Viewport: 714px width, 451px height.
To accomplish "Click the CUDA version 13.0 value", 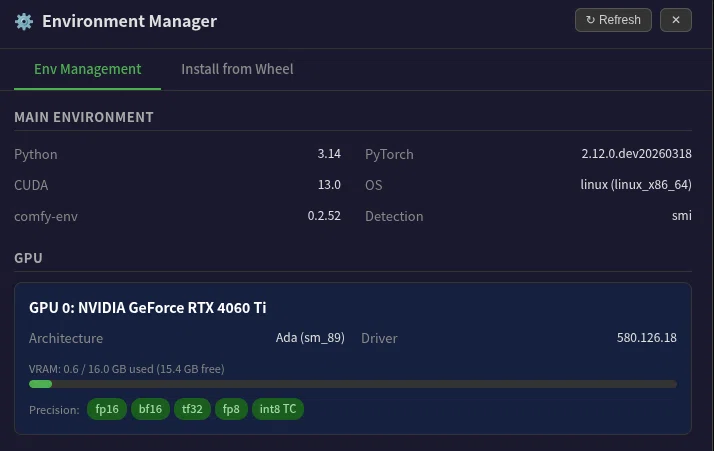I will click(x=329, y=185).
